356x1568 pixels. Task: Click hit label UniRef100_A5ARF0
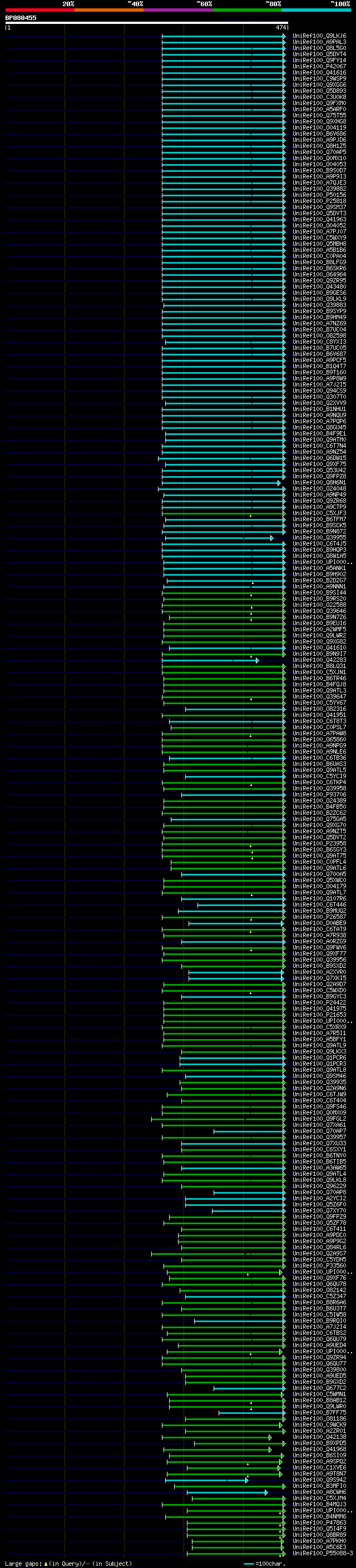[319, 110]
